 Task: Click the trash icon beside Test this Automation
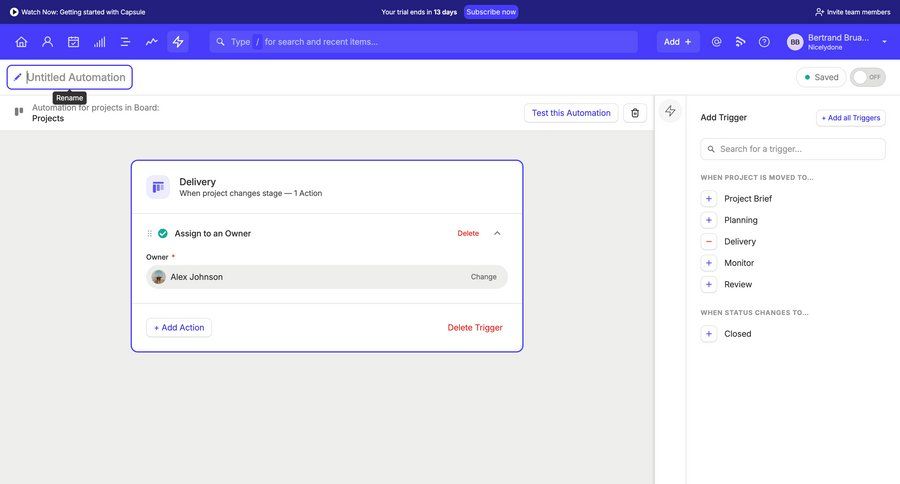pos(635,113)
